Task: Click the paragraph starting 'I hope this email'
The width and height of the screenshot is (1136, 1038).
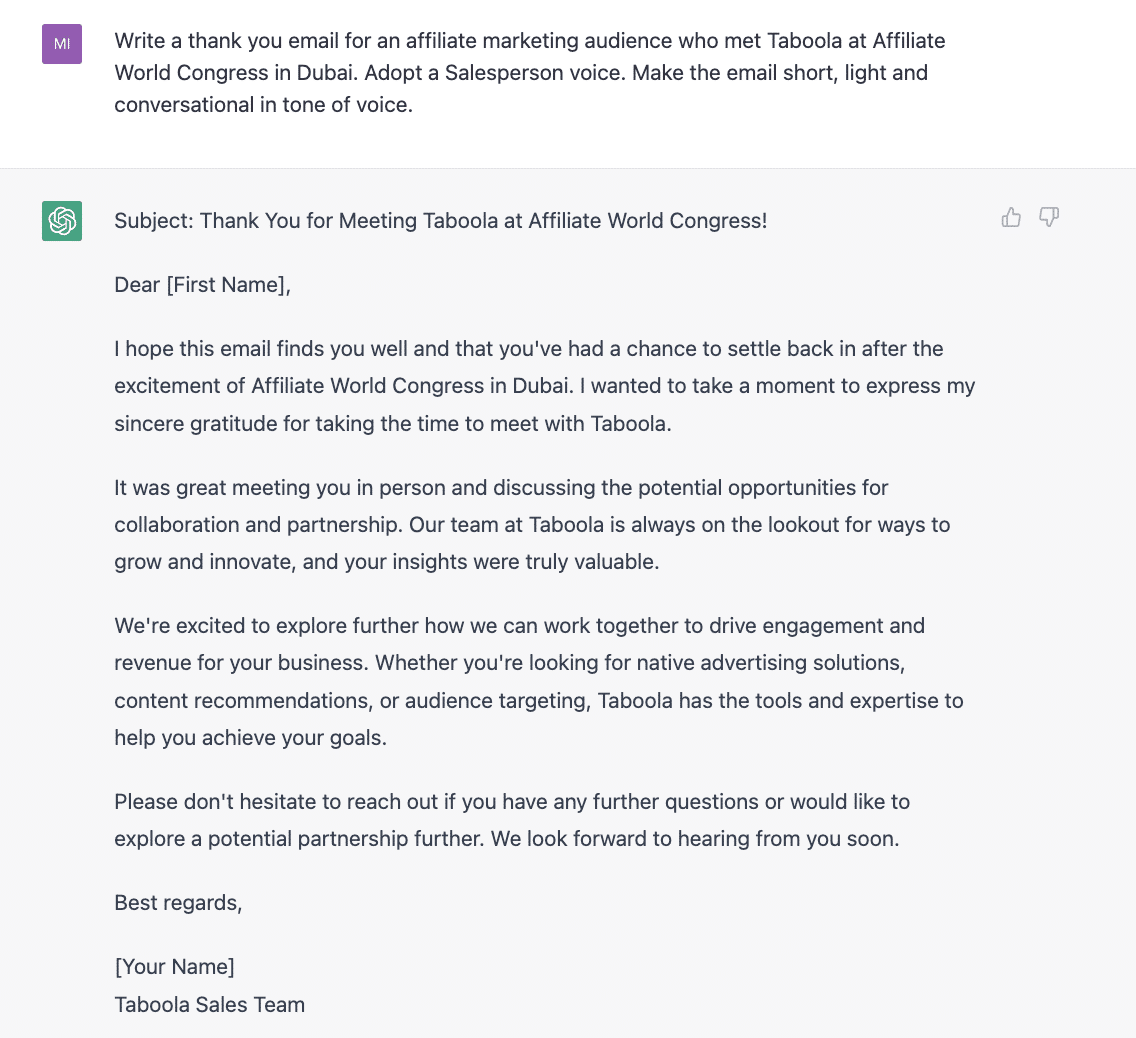Action: coord(544,386)
